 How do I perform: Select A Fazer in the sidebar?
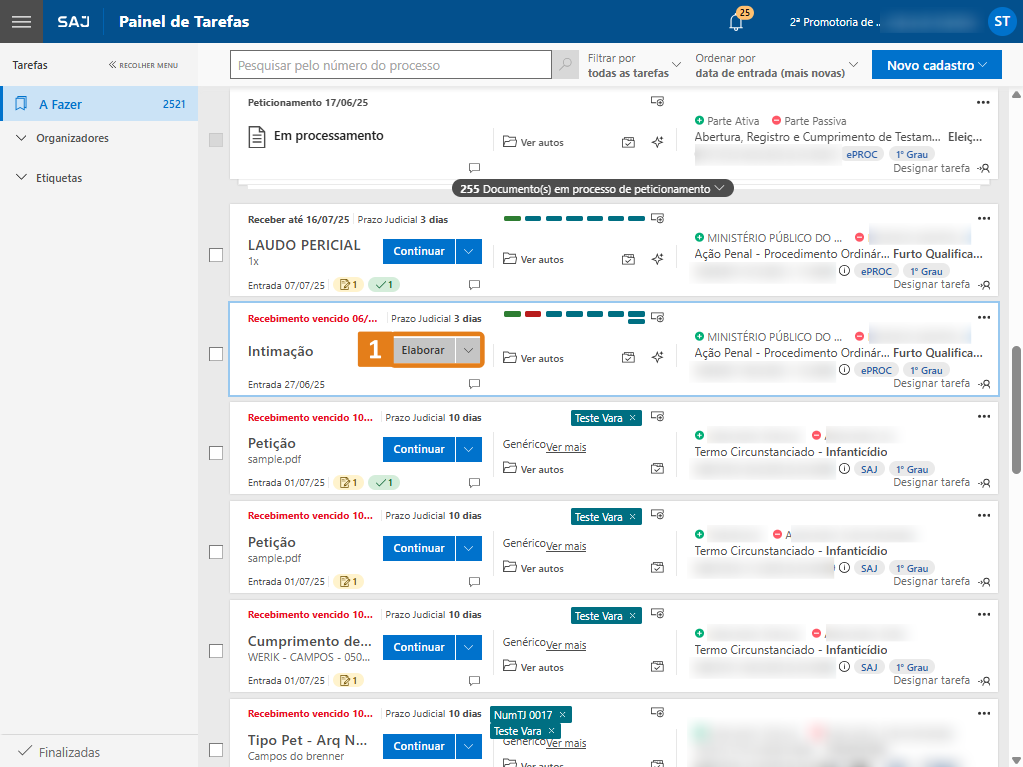(61, 104)
